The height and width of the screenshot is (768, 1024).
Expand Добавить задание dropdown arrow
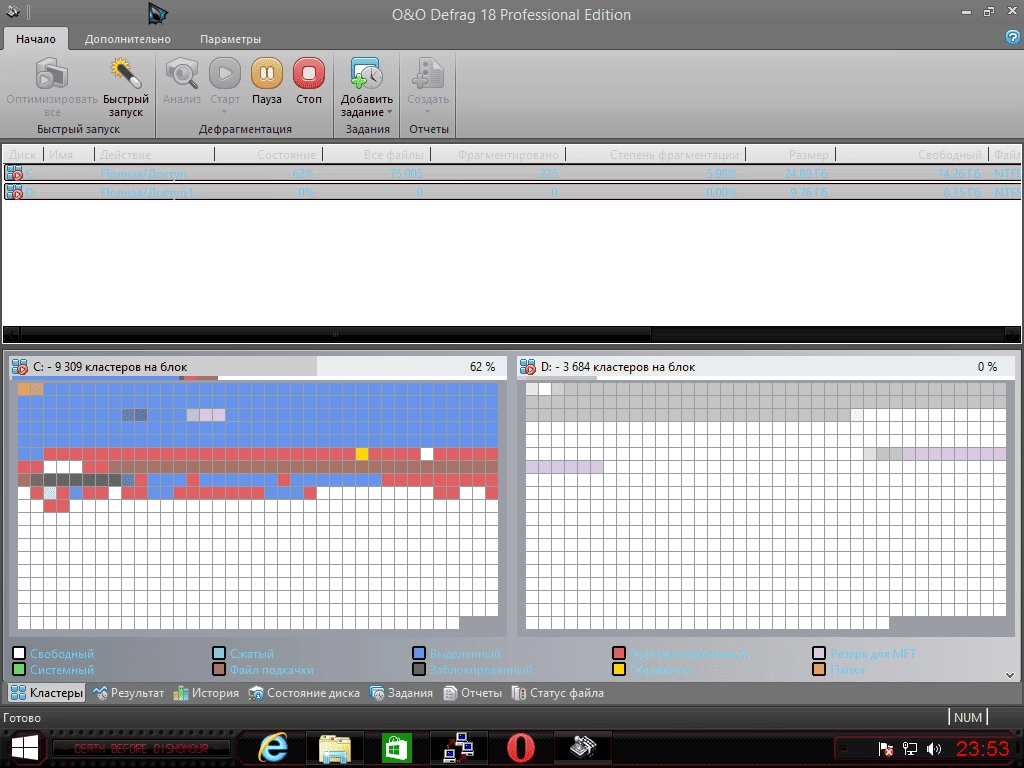(x=390, y=112)
